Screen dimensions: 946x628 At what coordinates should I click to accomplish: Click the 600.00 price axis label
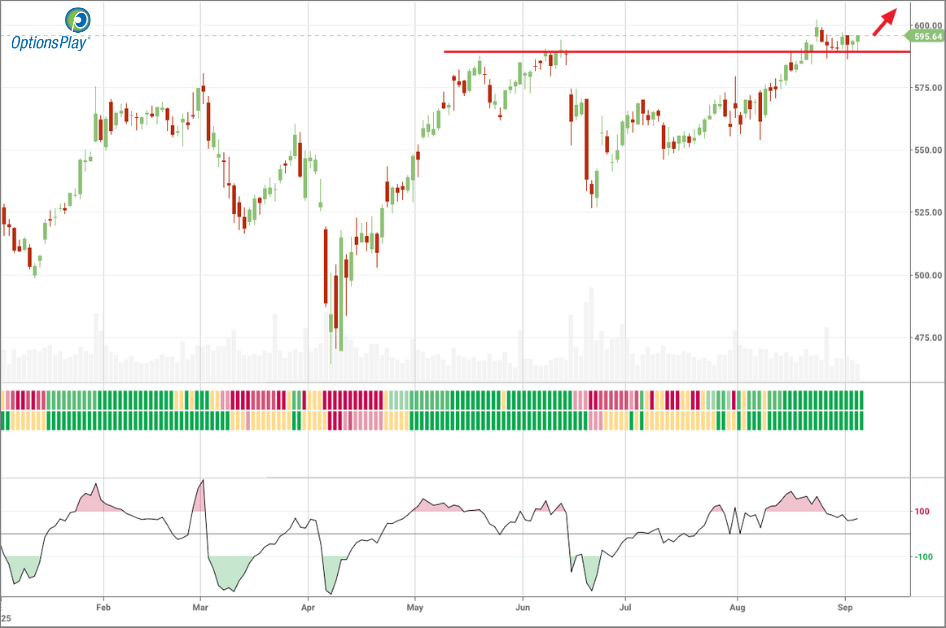tap(928, 25)
